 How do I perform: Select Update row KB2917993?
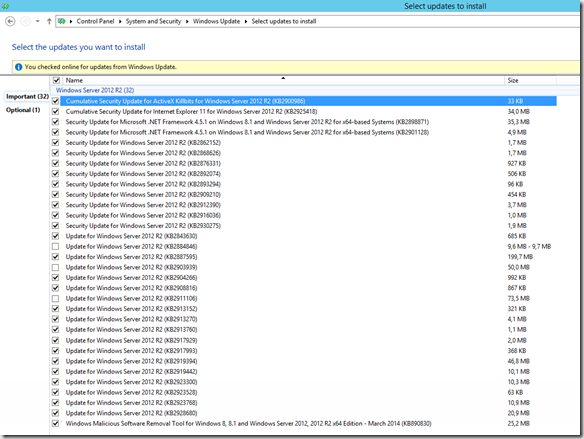[x=304, y=351]
